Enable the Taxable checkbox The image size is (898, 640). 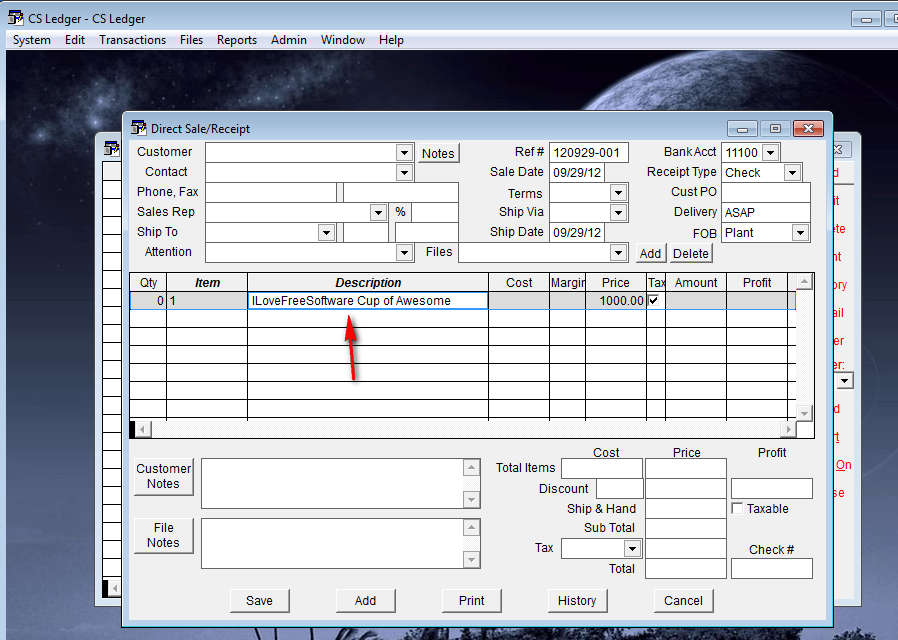point(737,509)
